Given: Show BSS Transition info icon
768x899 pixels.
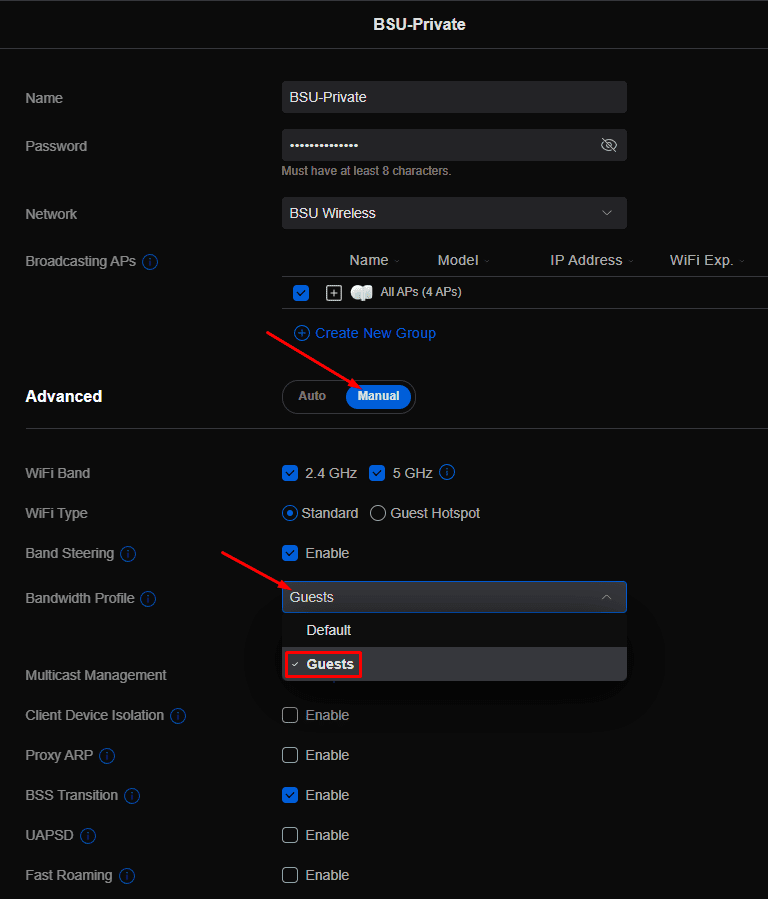Looking at the screenshot, I should tap(132, 796).
